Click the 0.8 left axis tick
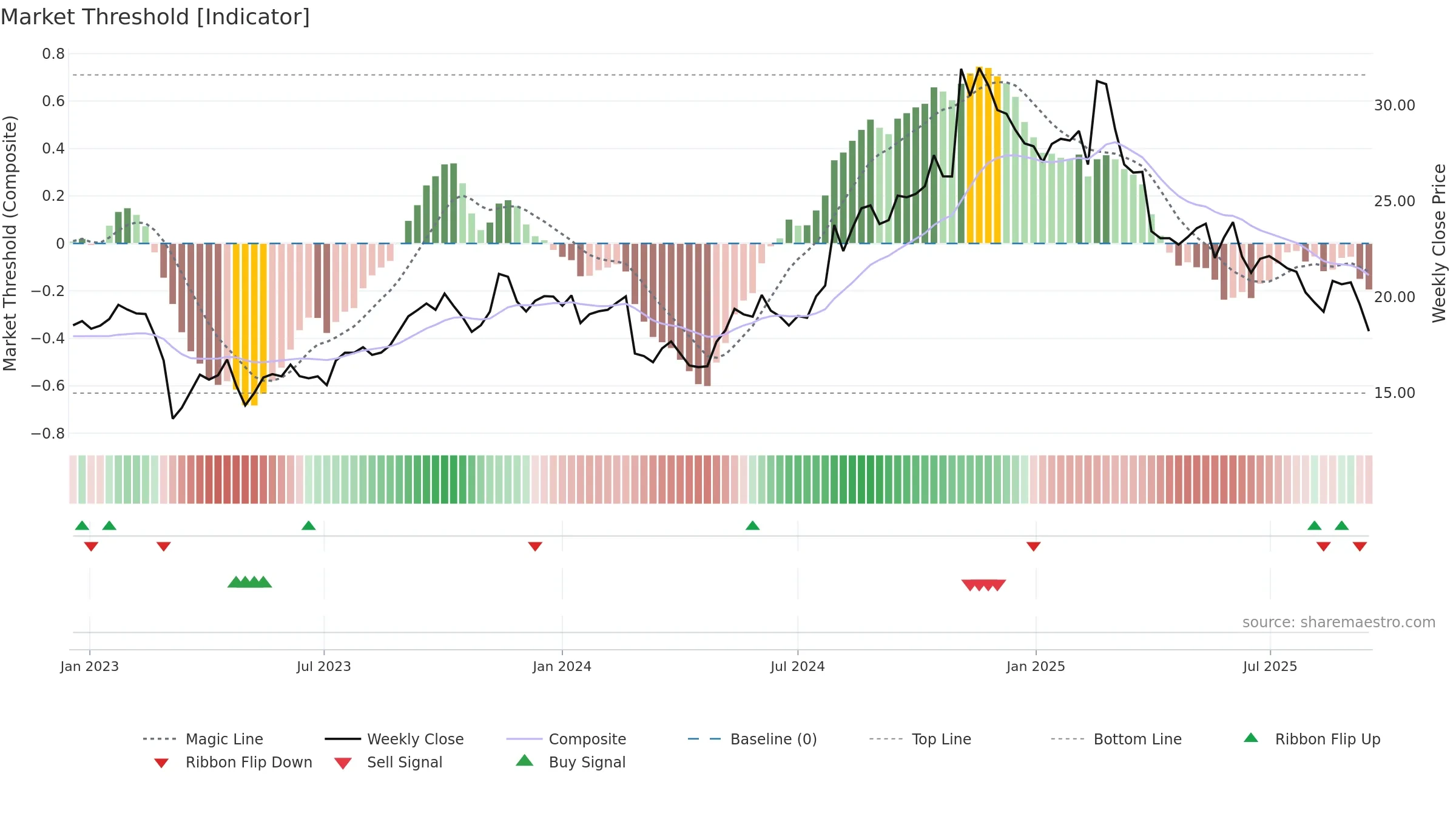1456x819 pixels. point(53,54)
